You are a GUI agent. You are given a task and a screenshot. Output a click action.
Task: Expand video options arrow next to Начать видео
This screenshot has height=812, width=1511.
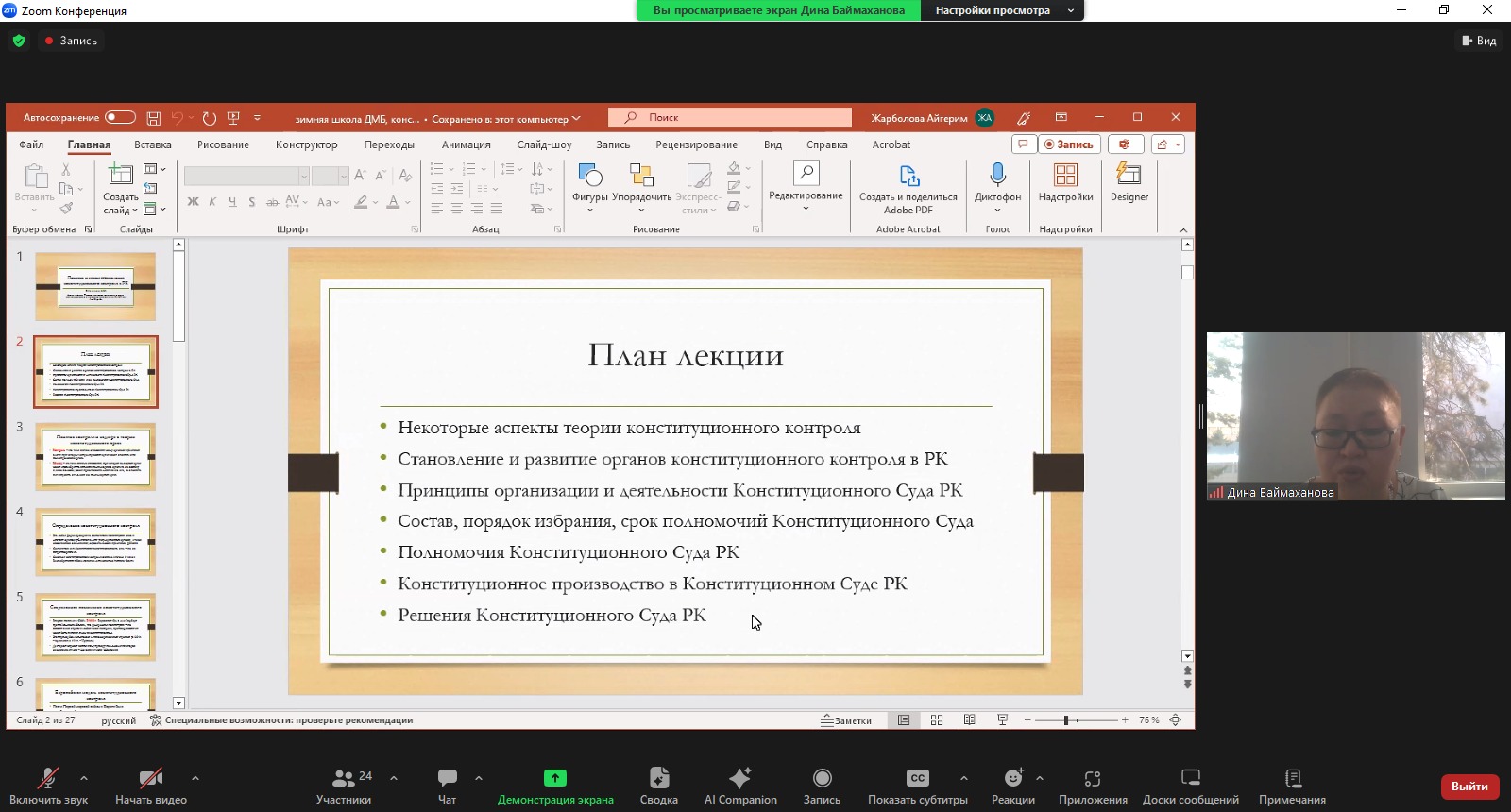[x=195, y=778]
